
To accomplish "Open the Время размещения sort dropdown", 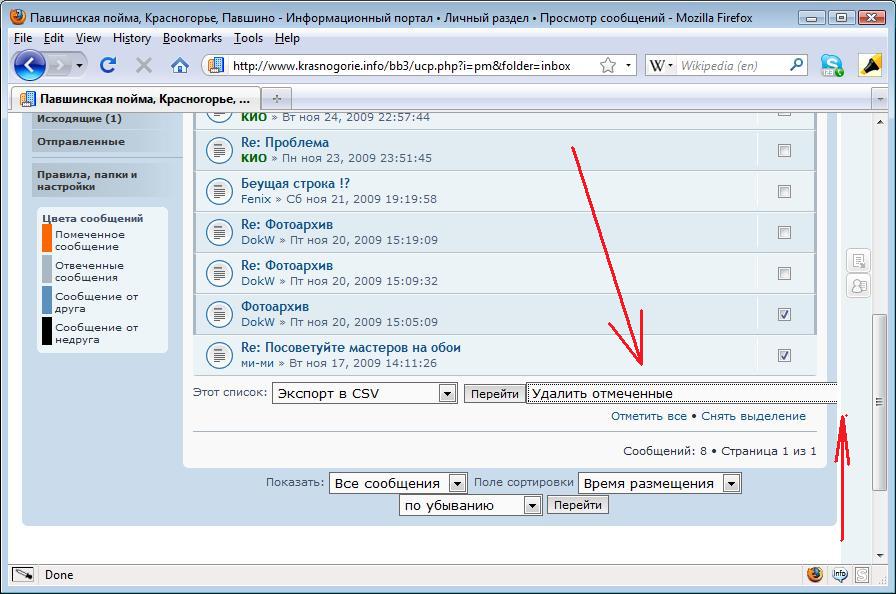I will click(x=731, y=484).
